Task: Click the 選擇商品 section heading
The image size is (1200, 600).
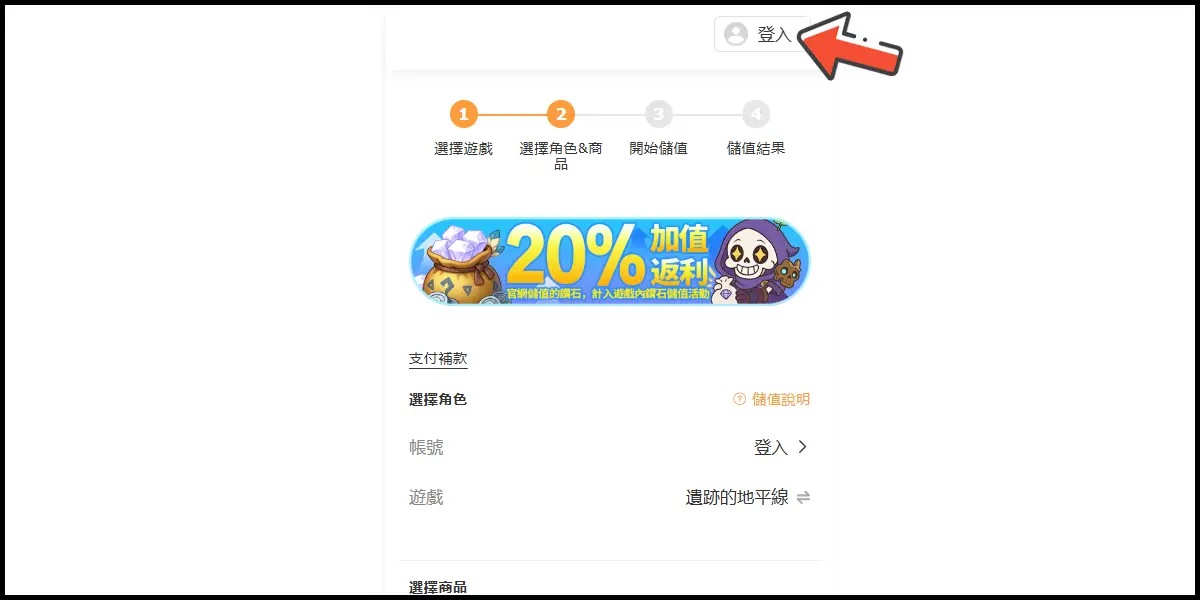Action: click(438, 587)
